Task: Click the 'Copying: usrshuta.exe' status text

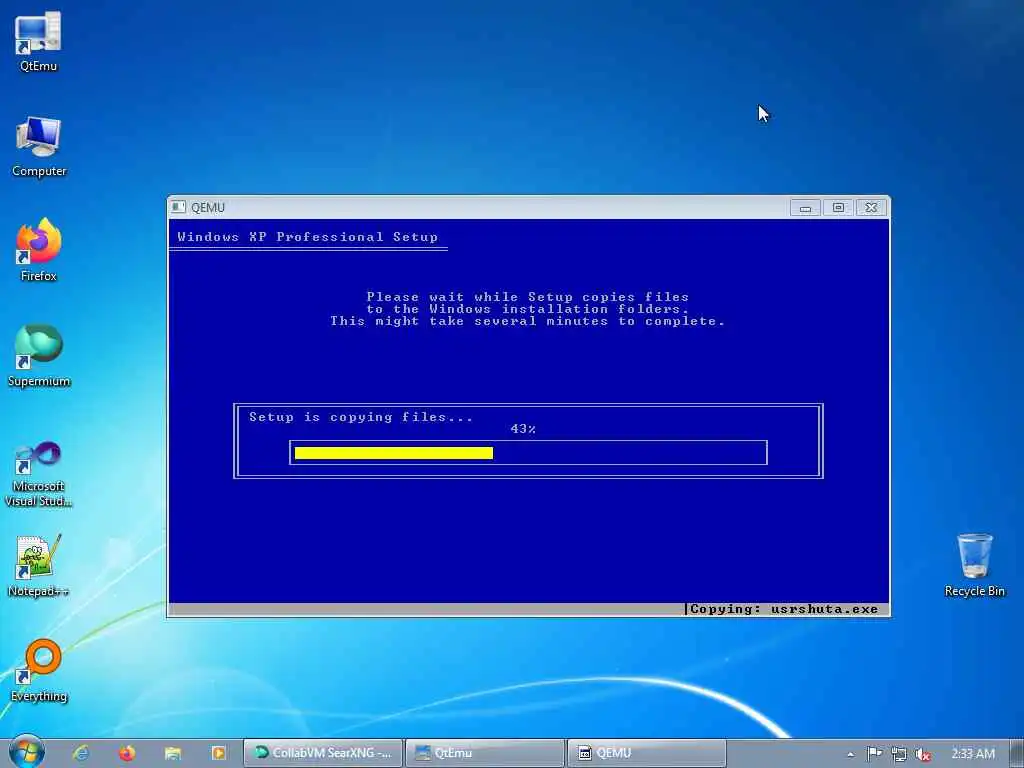Action: (784, 609)
